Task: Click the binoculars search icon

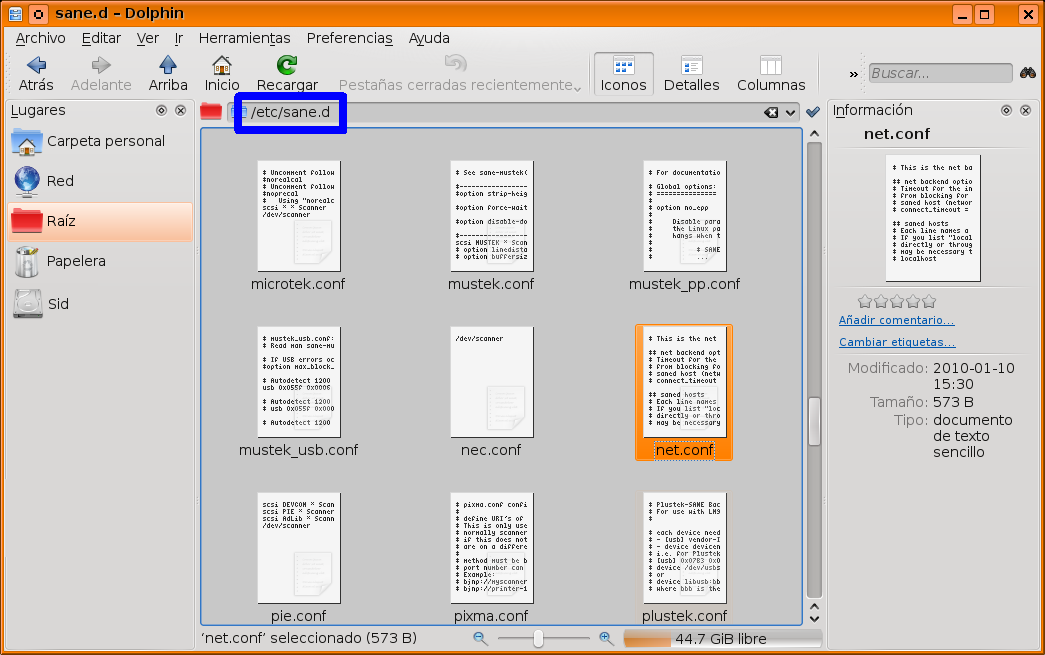Action: pyautogui.click(x=1027, y=73)
